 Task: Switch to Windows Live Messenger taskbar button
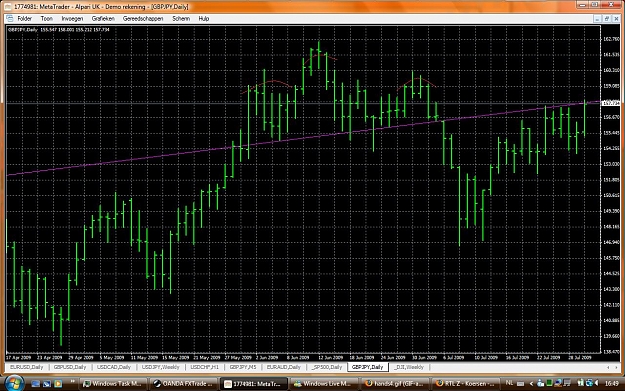point(324,383)
